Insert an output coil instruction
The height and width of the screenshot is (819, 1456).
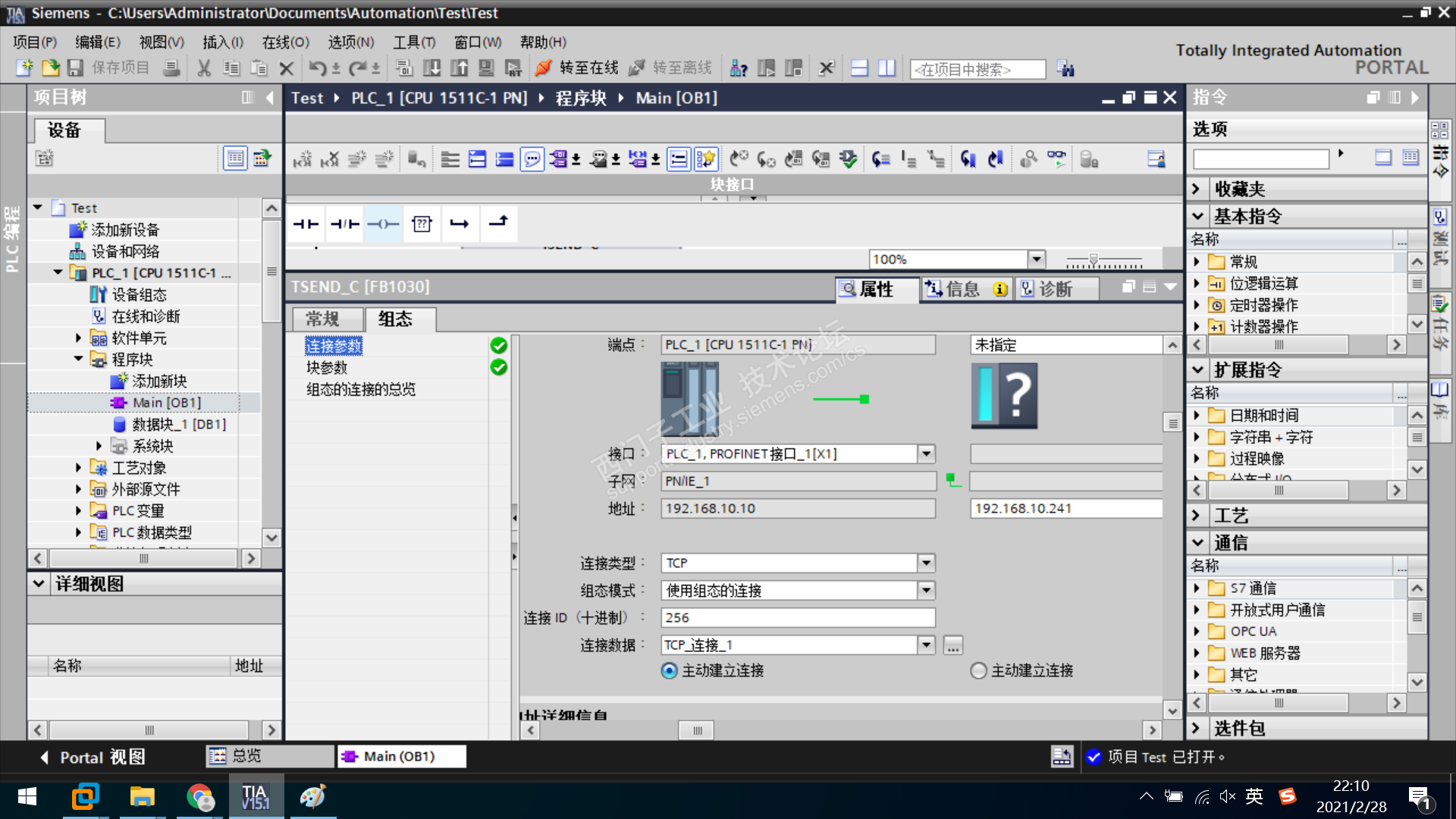383,224
